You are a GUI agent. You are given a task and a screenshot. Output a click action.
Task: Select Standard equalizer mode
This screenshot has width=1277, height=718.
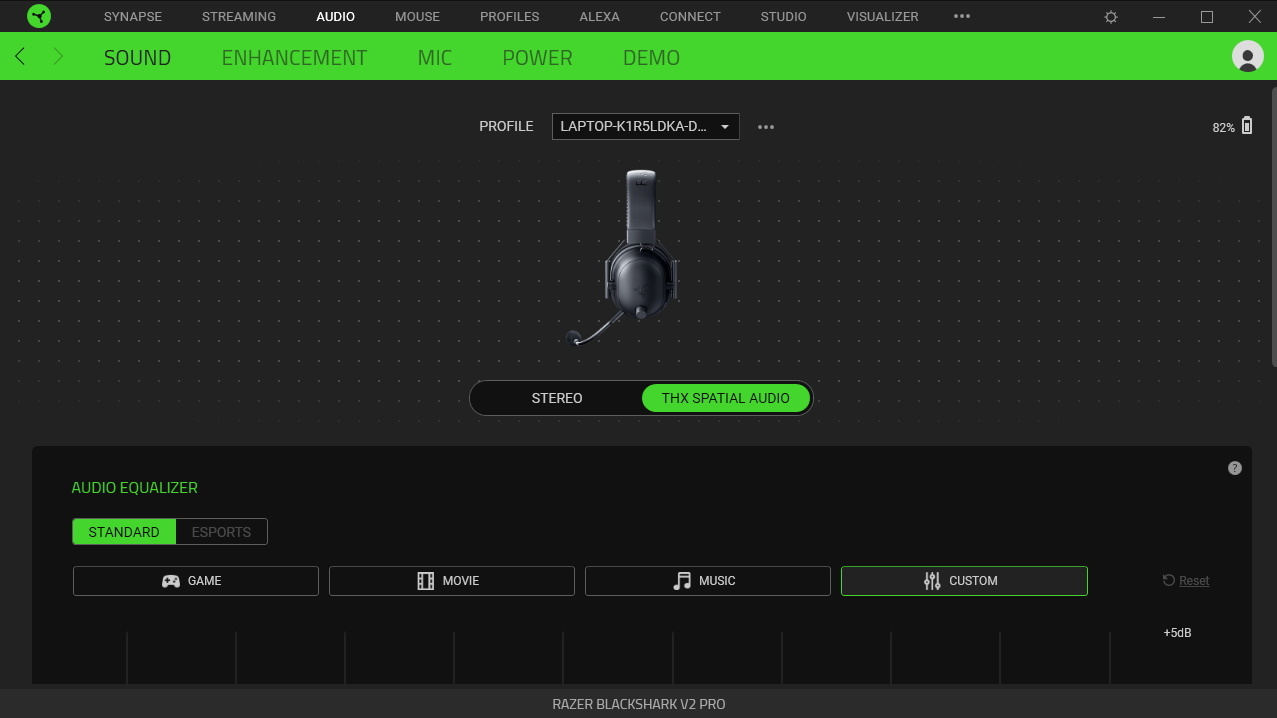[124, 532]
